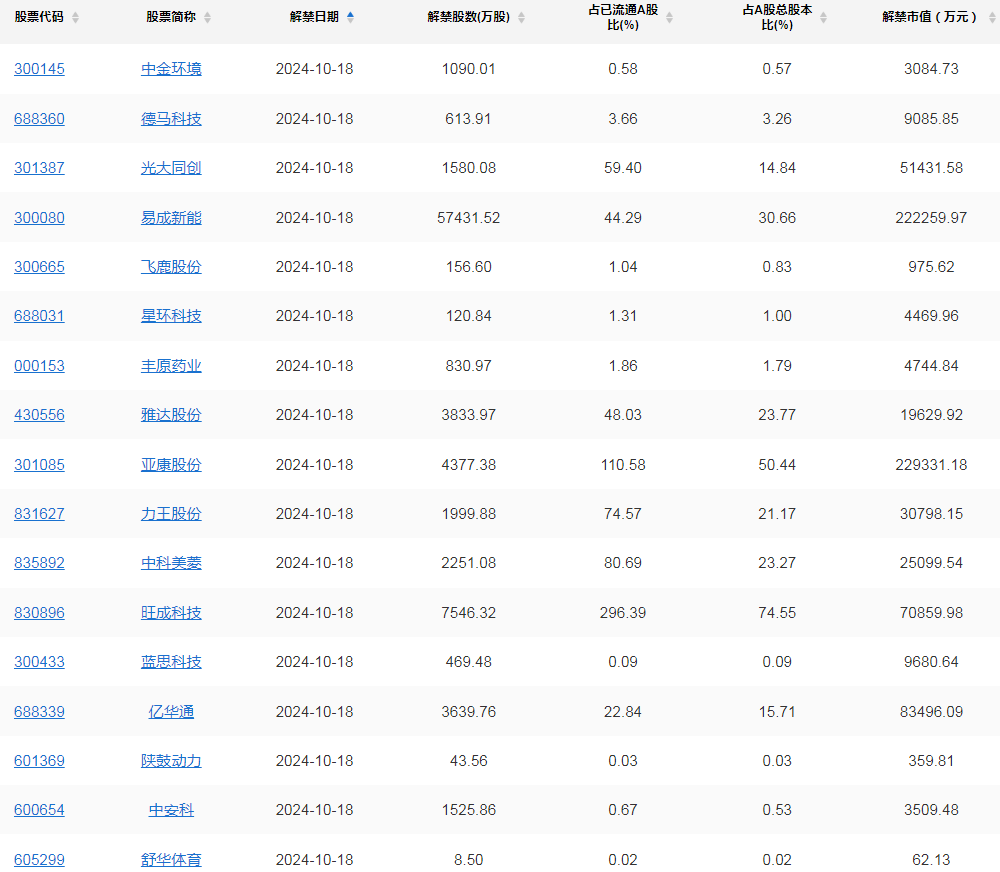Open stock code 301387 link
The width and height of the screenshot is (1000, 872).
[x=40, y=168]
